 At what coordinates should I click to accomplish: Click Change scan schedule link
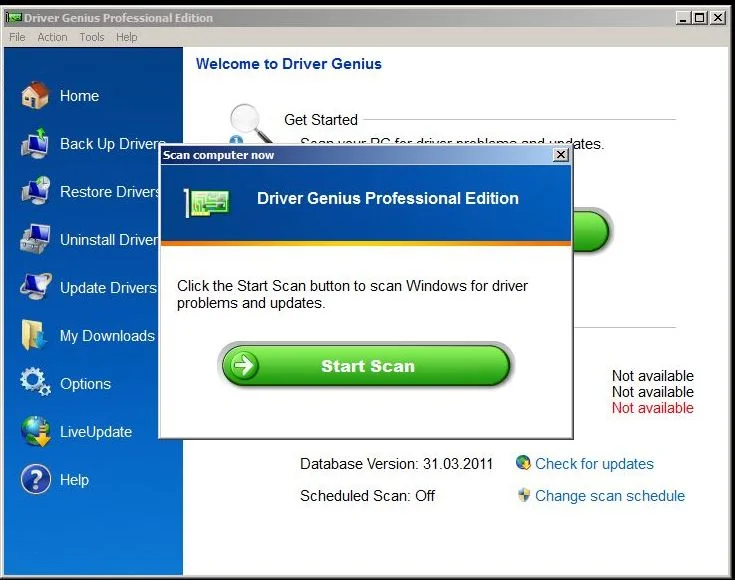[610, 496]
